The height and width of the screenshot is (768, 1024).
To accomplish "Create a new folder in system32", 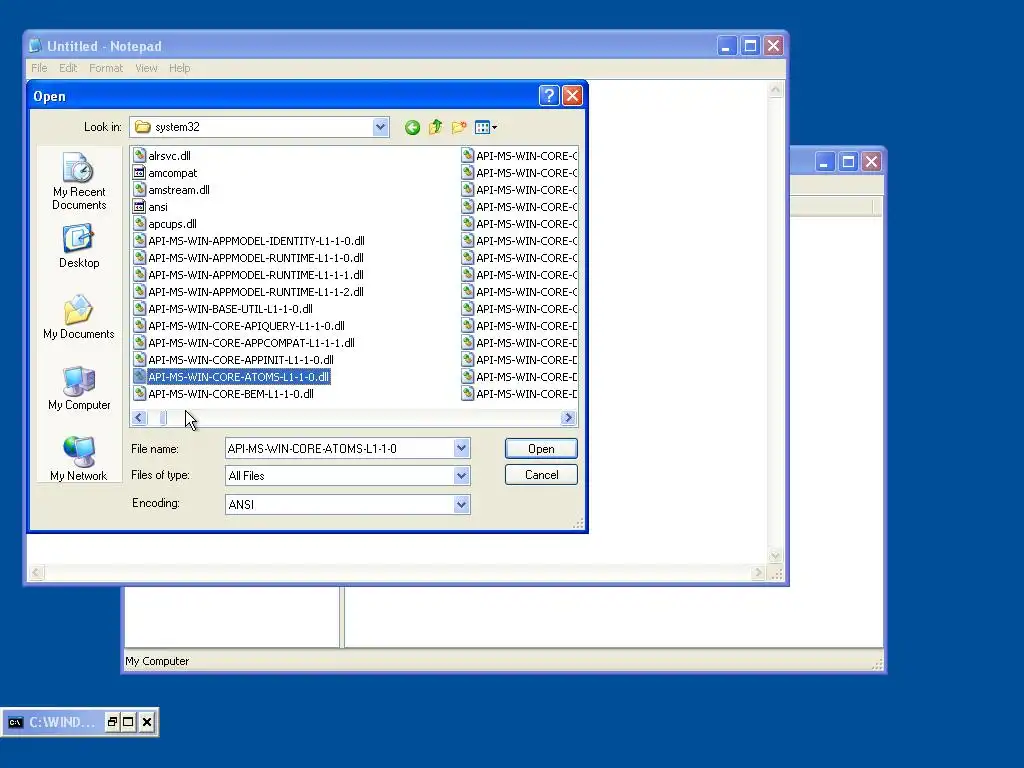I will pyautogui.click(x=459, y=127).
